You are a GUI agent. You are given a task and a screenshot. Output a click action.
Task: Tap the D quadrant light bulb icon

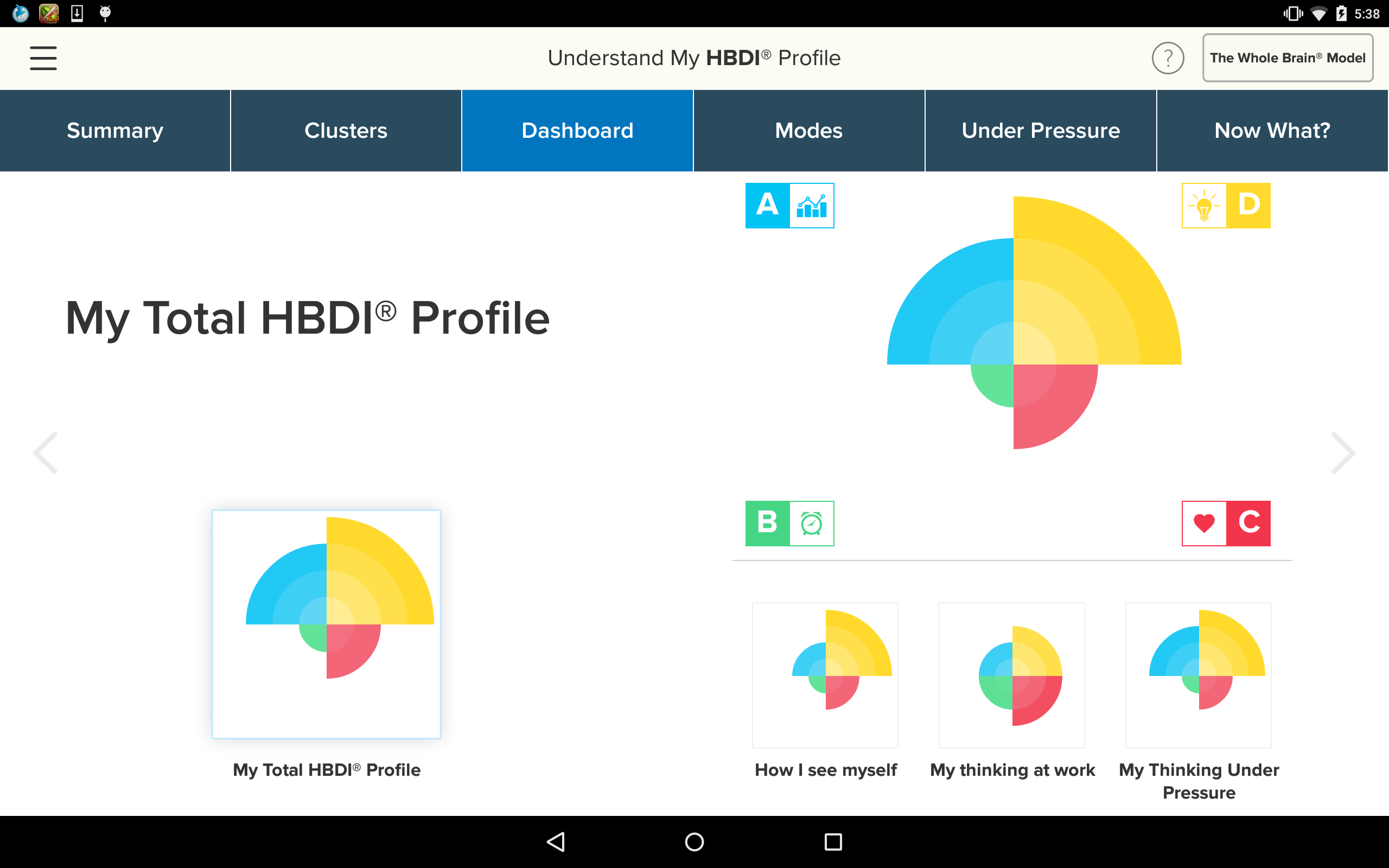coord(1204,206)
